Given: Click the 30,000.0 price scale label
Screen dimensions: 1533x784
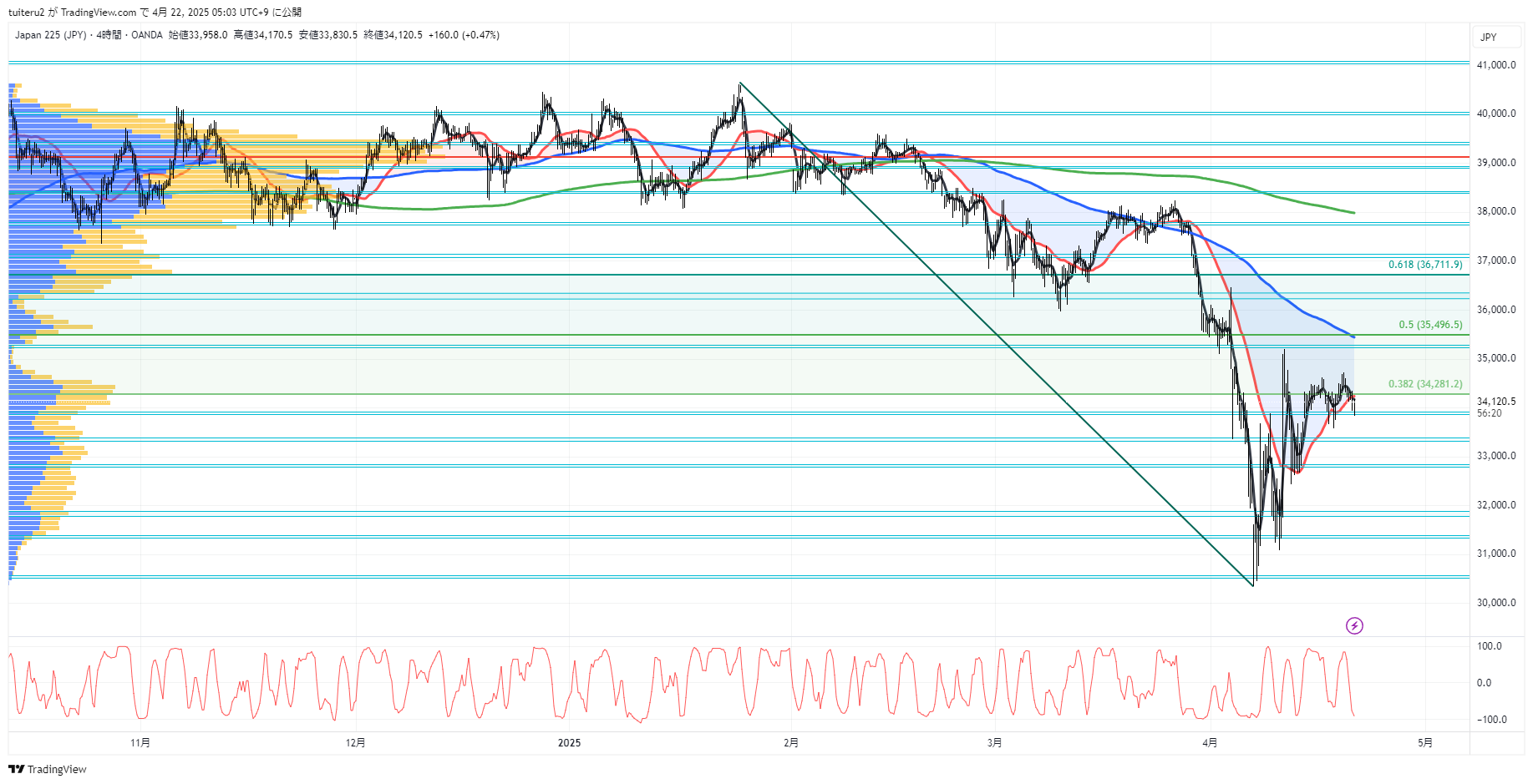Looking at the screenshot, I should tap(1495, 603).
